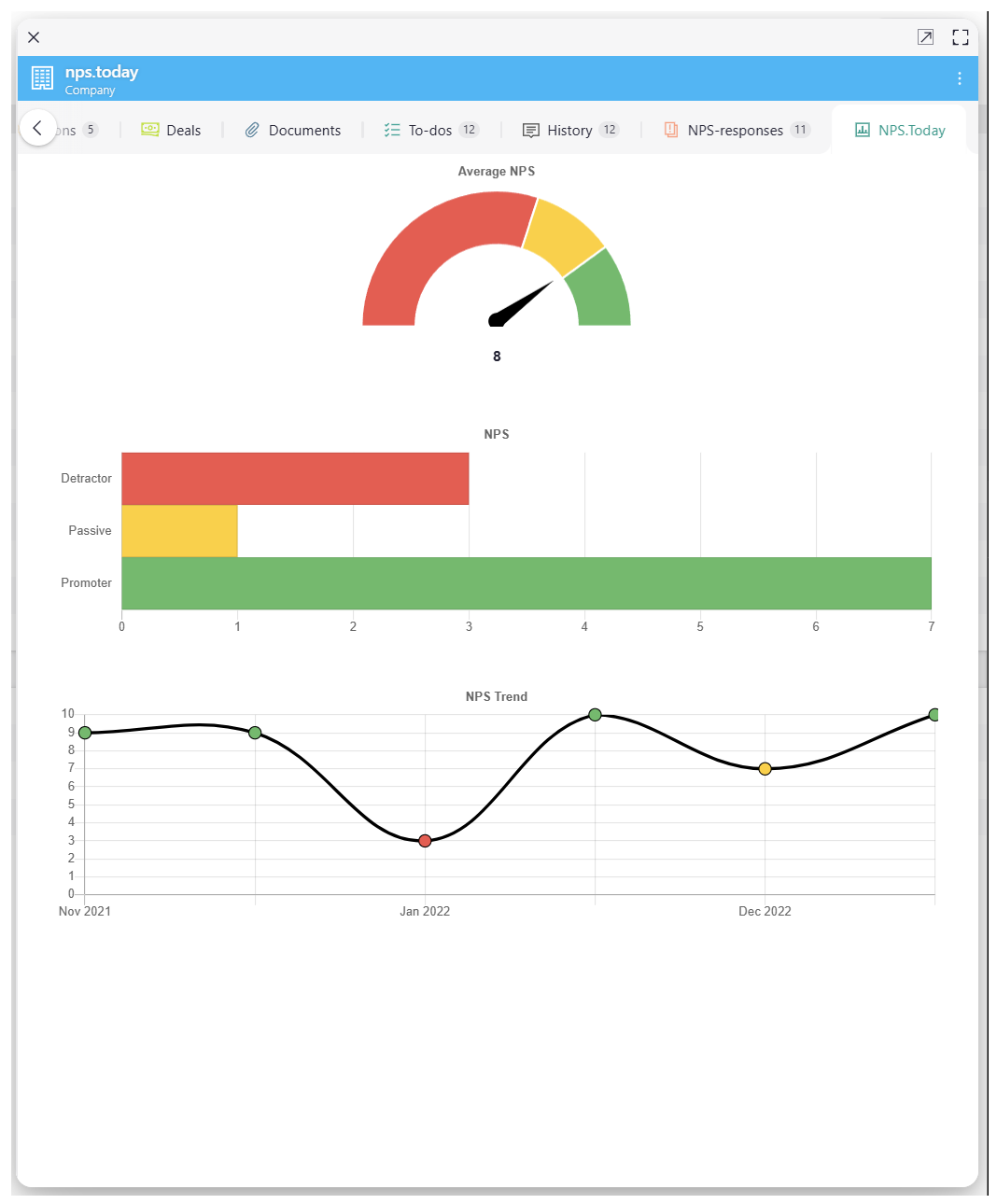Click the green Promoter bar
The width and height of the screenshot is (997, 1204).
pos(526,583)
